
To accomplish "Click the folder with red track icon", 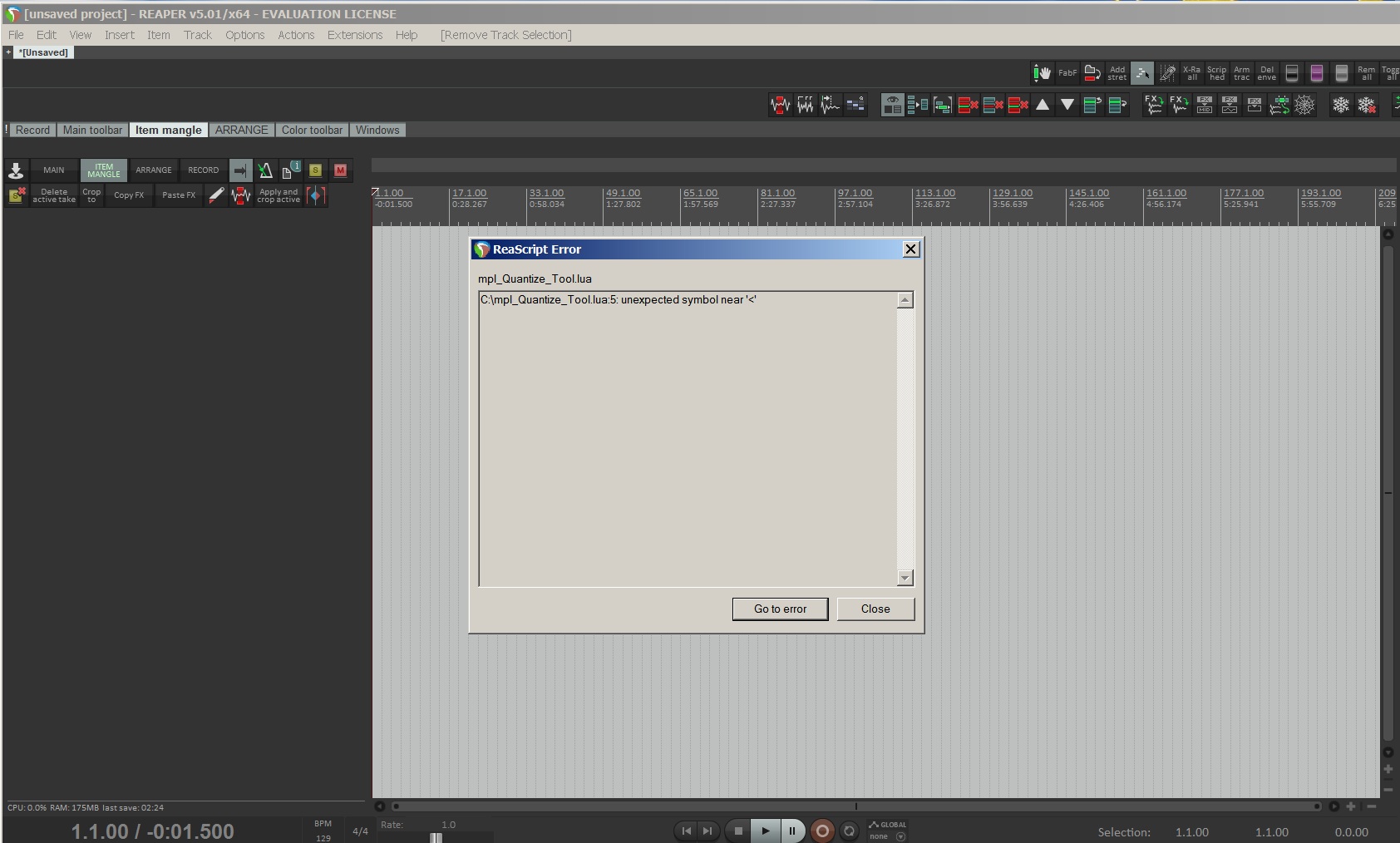I will coord(1092,73).
